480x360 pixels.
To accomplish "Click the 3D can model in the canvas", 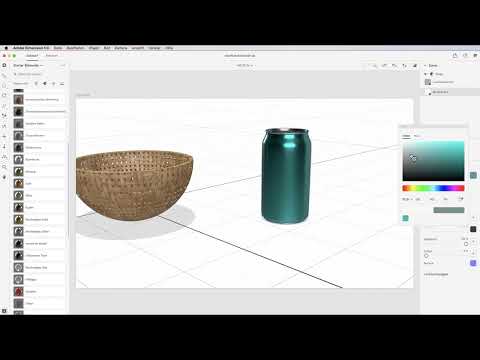I will (286, 176).
